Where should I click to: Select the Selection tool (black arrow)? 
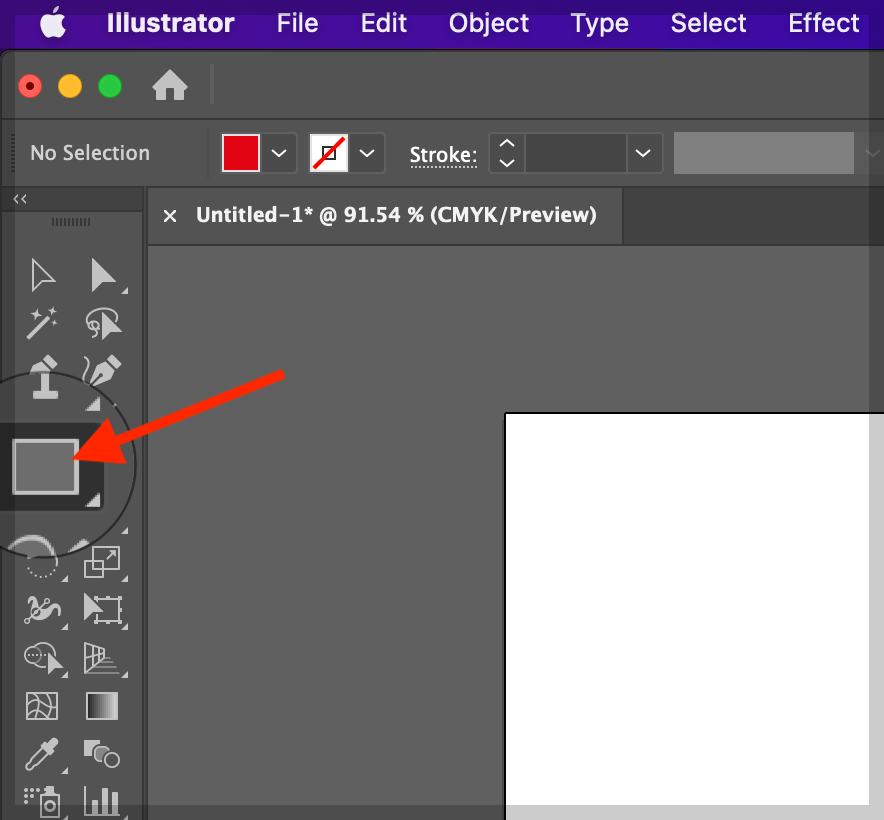pos(42,275)
